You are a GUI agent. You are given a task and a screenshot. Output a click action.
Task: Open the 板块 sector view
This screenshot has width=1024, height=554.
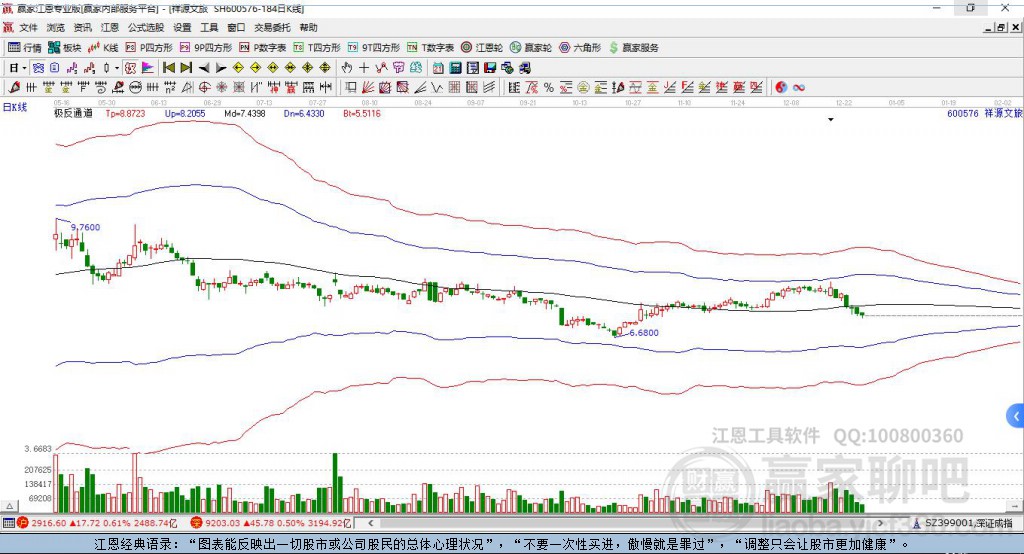[x=64, y=48]
